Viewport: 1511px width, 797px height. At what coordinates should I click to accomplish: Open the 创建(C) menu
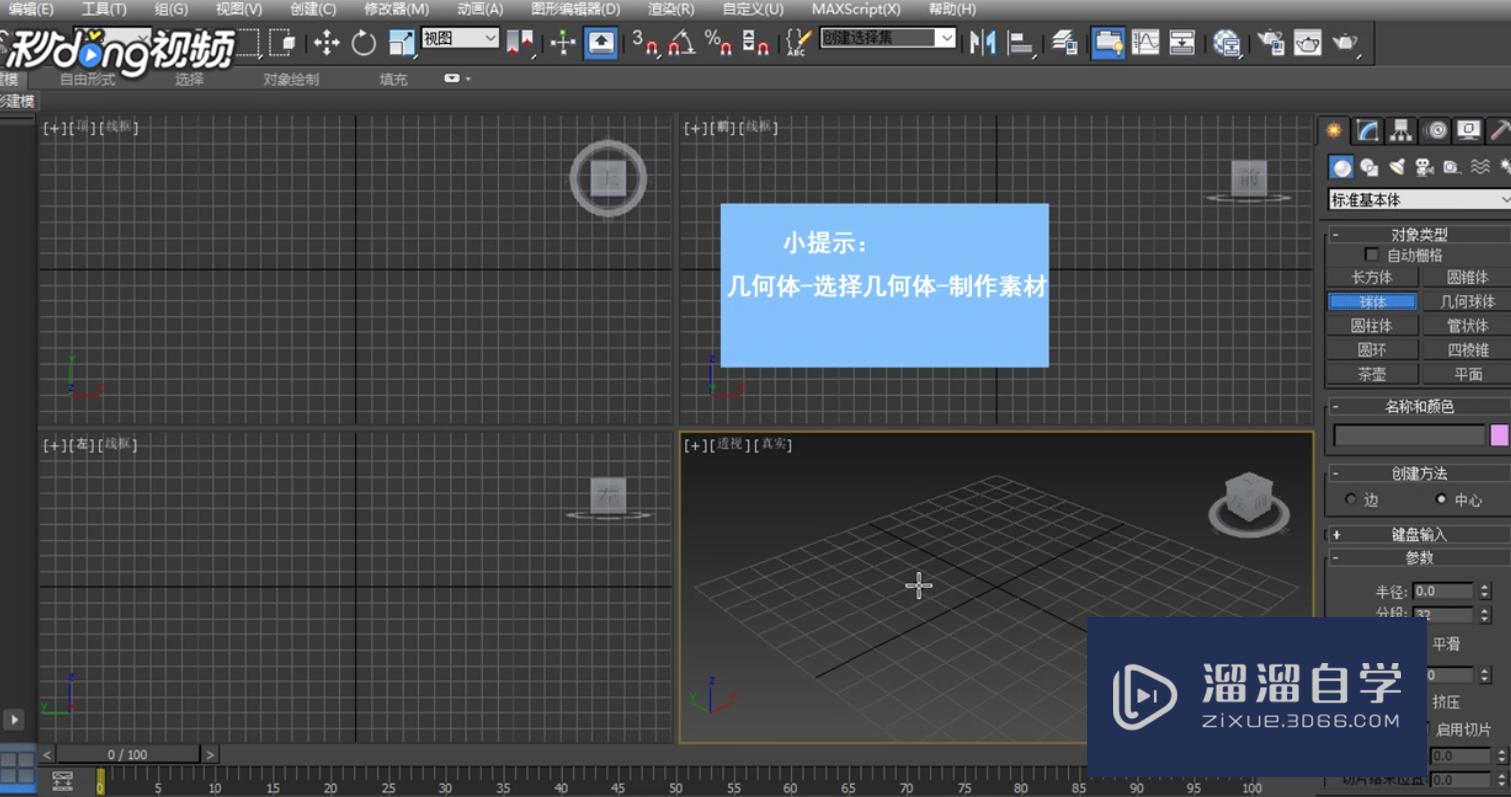313,9
